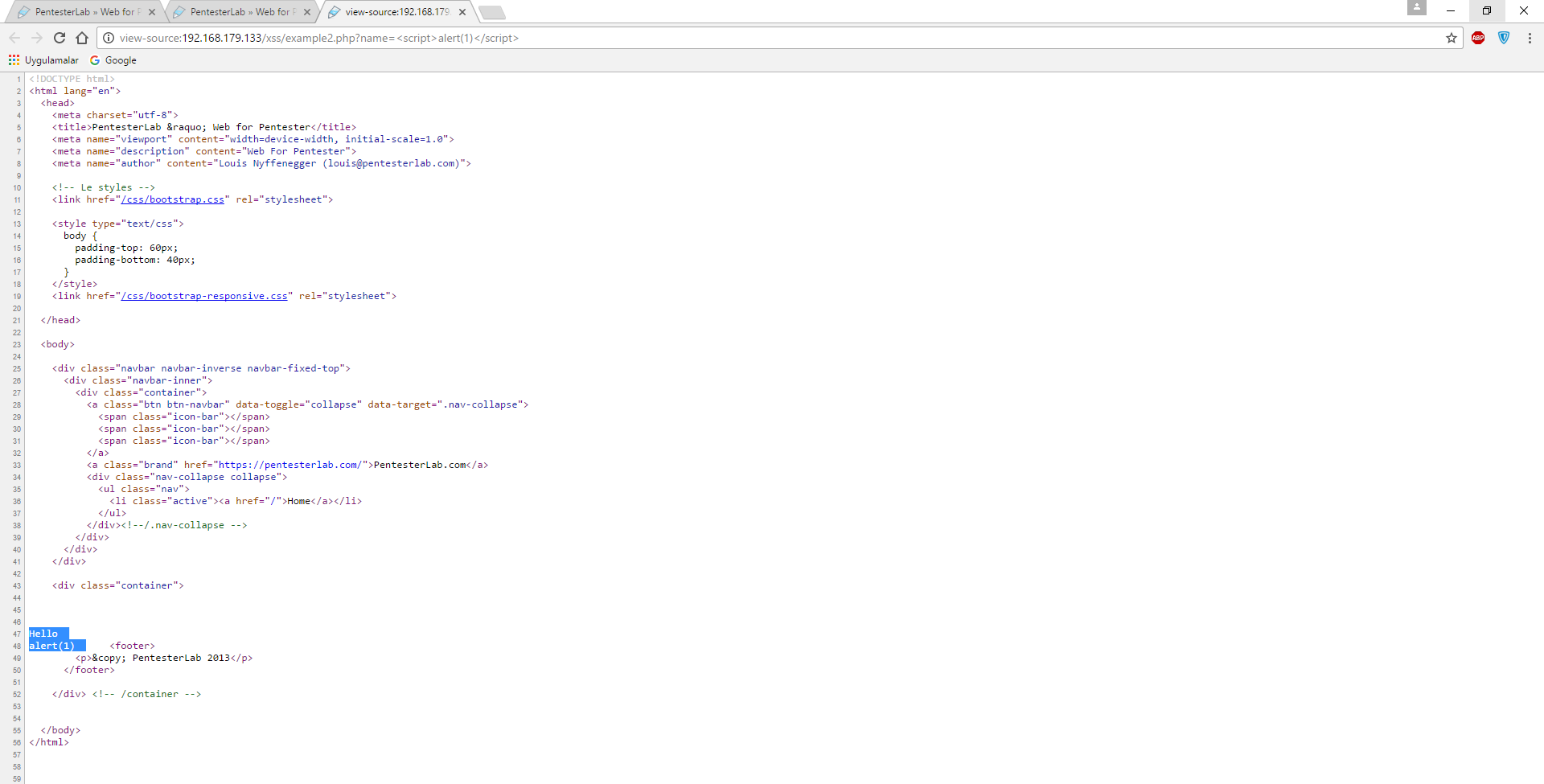Click the meta charset utf-8 line

click(x=115, y=115)
